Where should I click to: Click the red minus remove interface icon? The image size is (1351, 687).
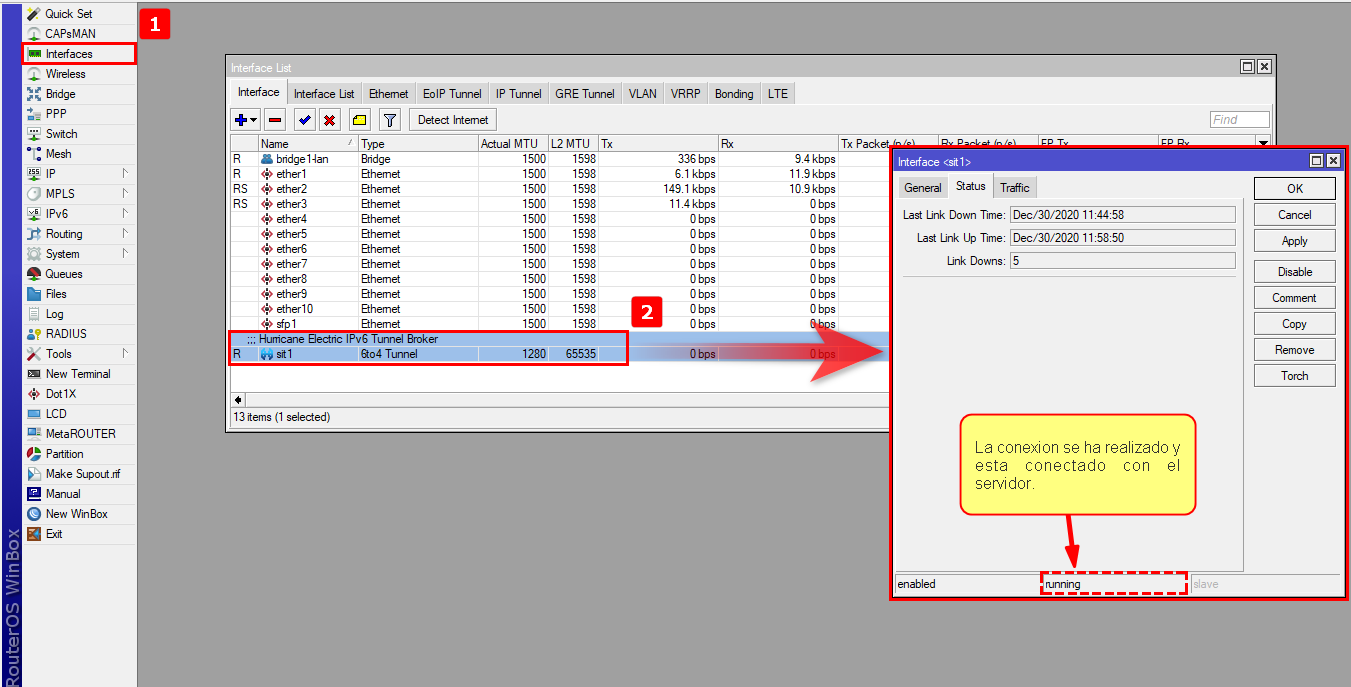[x=275, y=120]
